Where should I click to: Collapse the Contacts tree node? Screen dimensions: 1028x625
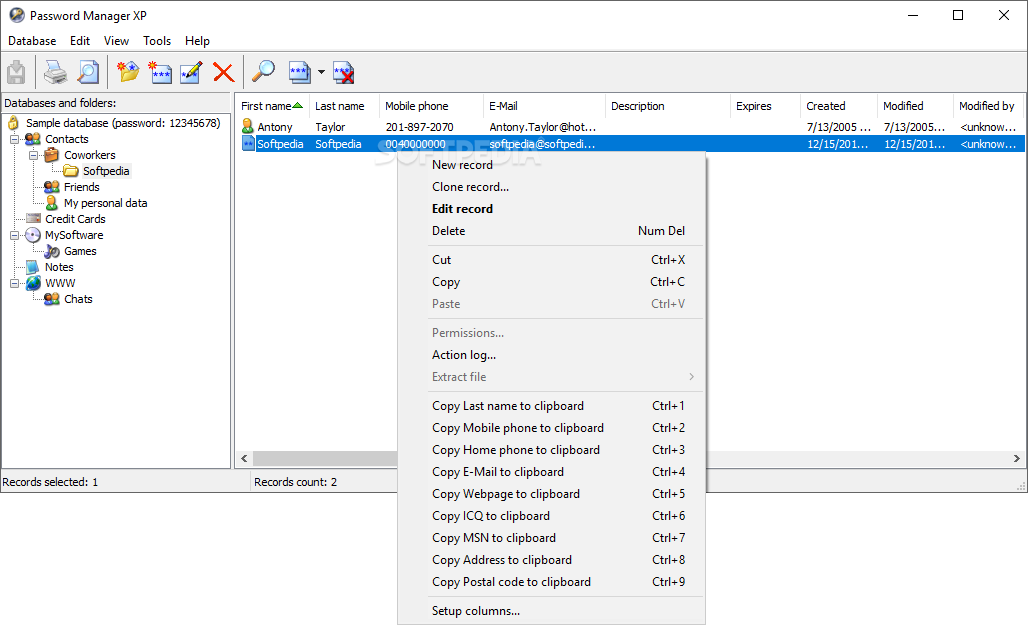(14, 139)
